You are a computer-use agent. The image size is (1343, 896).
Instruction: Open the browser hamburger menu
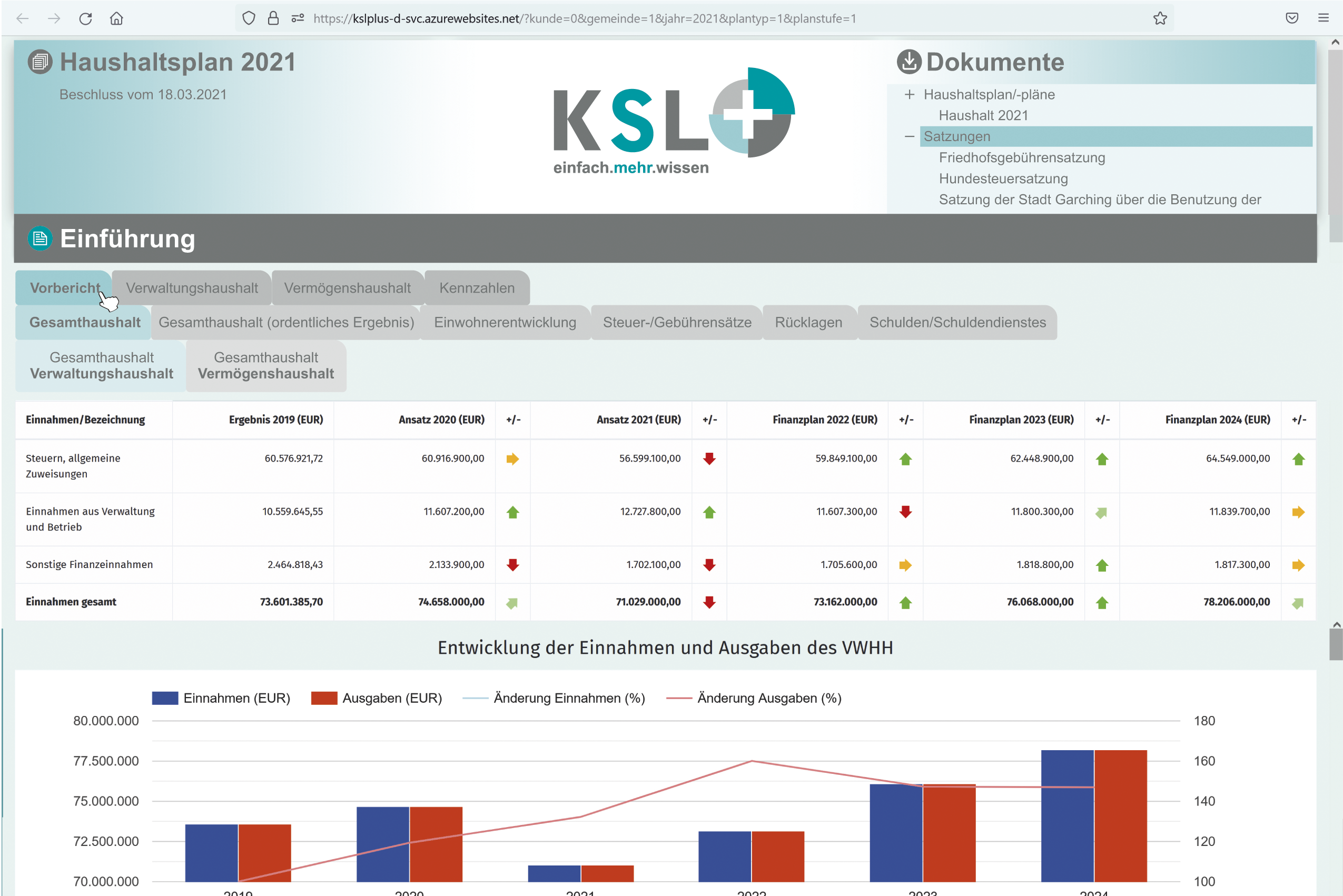[x=1324, y=18]
